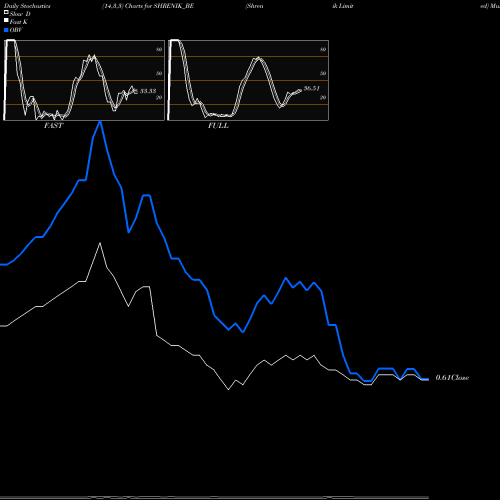This screenshot has height=500, width=500.
Task: Click the 50 axis label in FAST chart
Action: click(159, 73)
